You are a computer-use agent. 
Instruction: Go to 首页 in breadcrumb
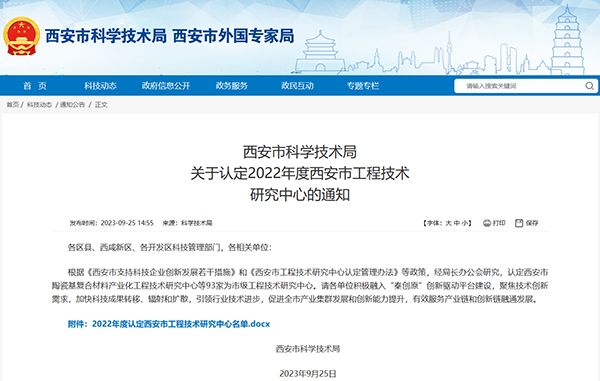coord(12,104)
